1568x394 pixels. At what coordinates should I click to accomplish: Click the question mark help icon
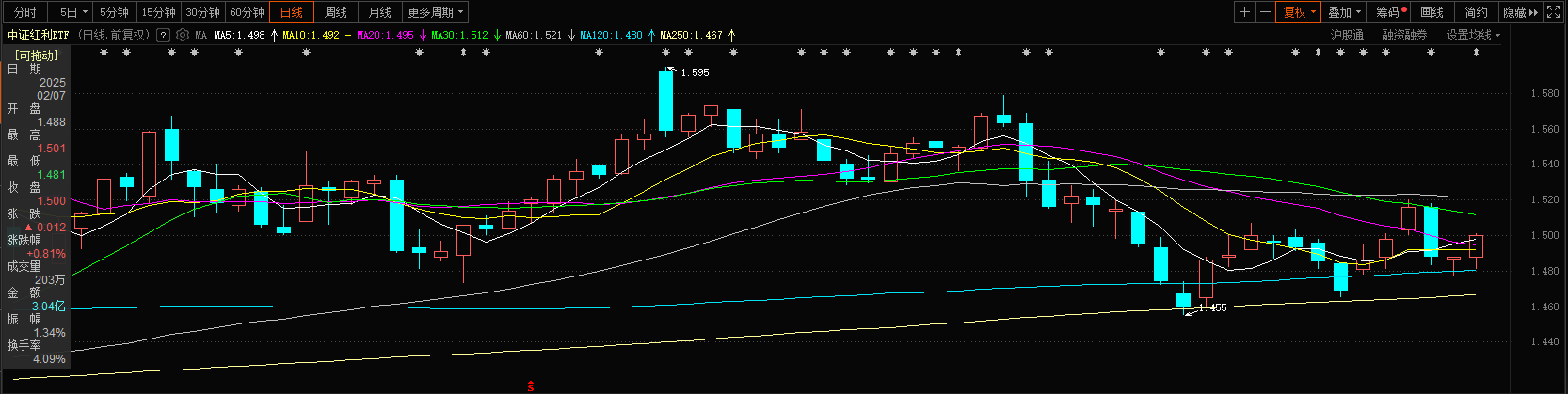tap(163, 35)
